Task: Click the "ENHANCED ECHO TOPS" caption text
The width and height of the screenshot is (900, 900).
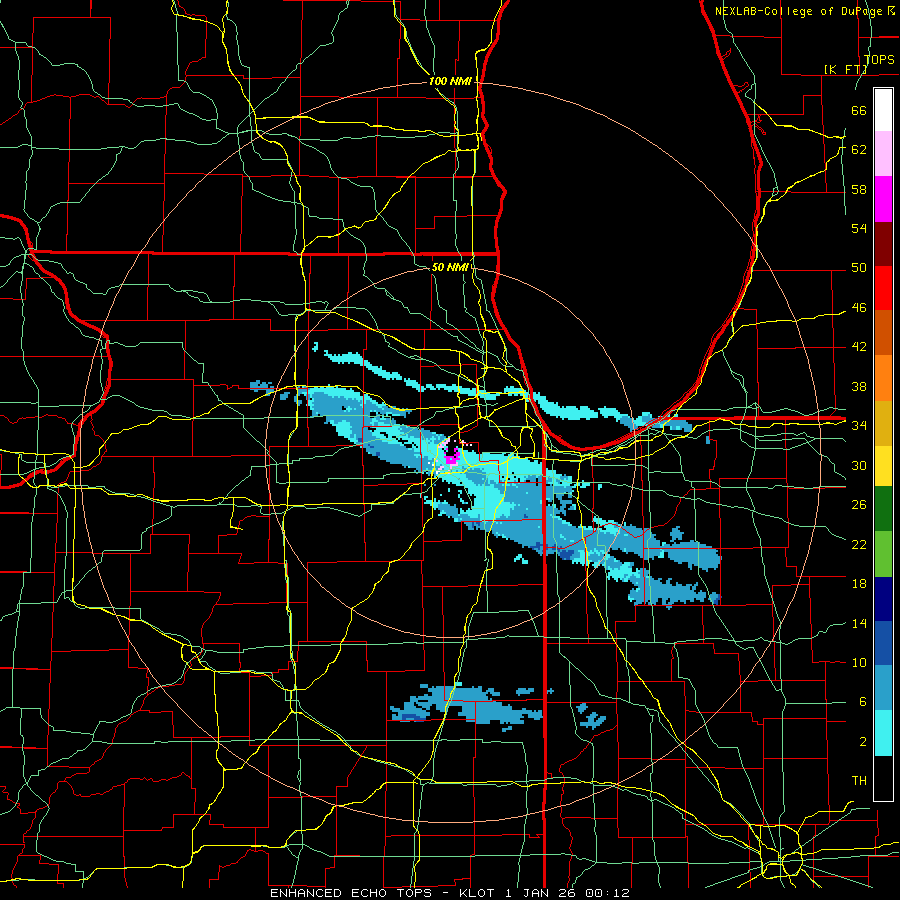Action: [x=351, y=893]
